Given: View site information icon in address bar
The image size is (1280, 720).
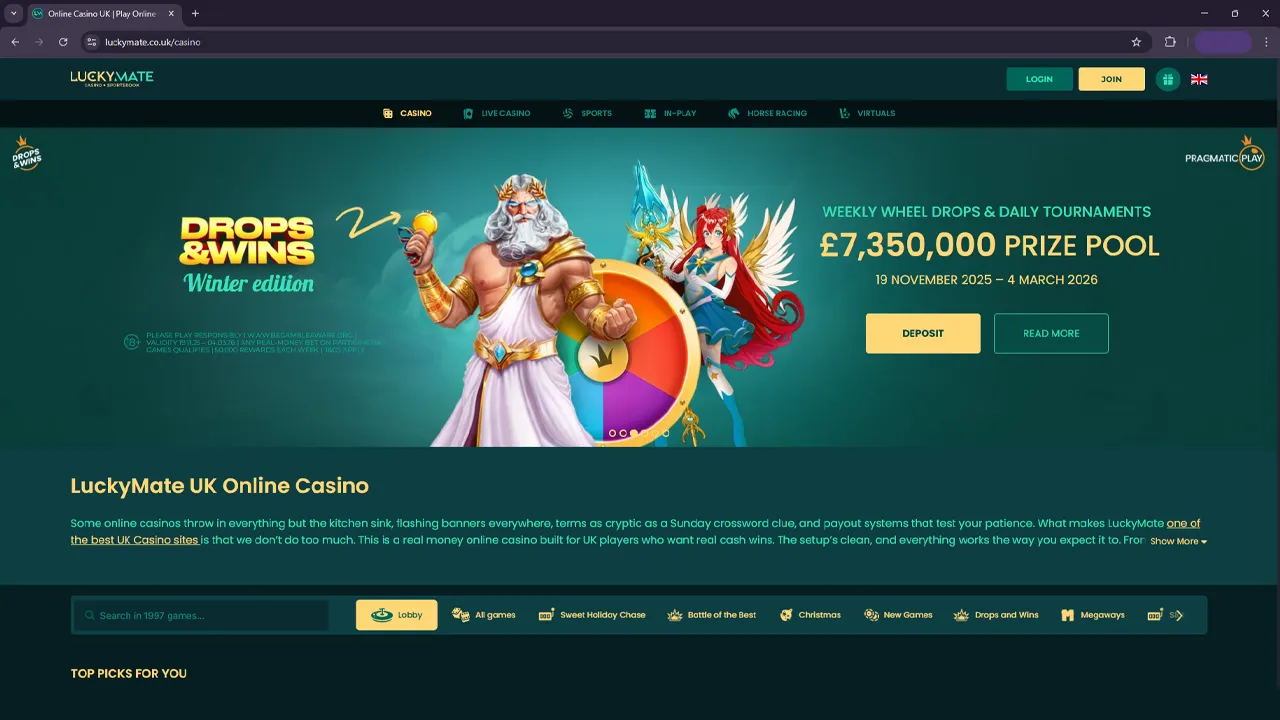Looking at the screenshot, I should (91, 42).
